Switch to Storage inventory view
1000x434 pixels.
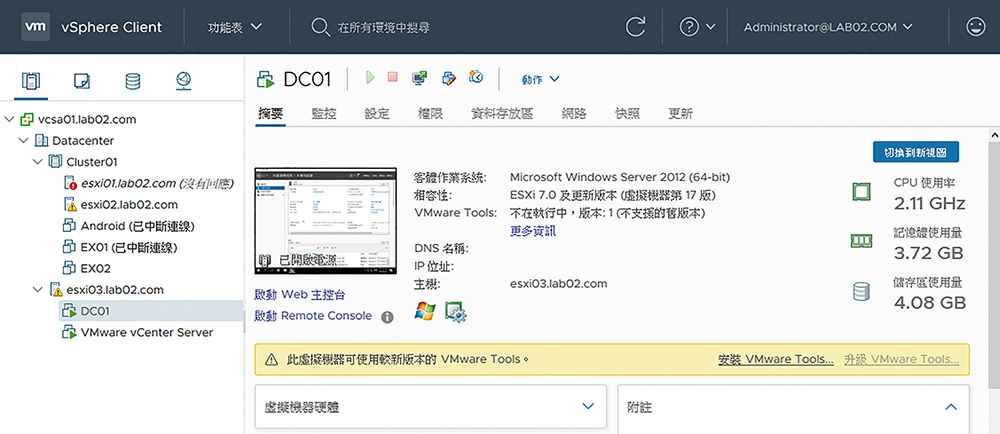tap(133, 81)
